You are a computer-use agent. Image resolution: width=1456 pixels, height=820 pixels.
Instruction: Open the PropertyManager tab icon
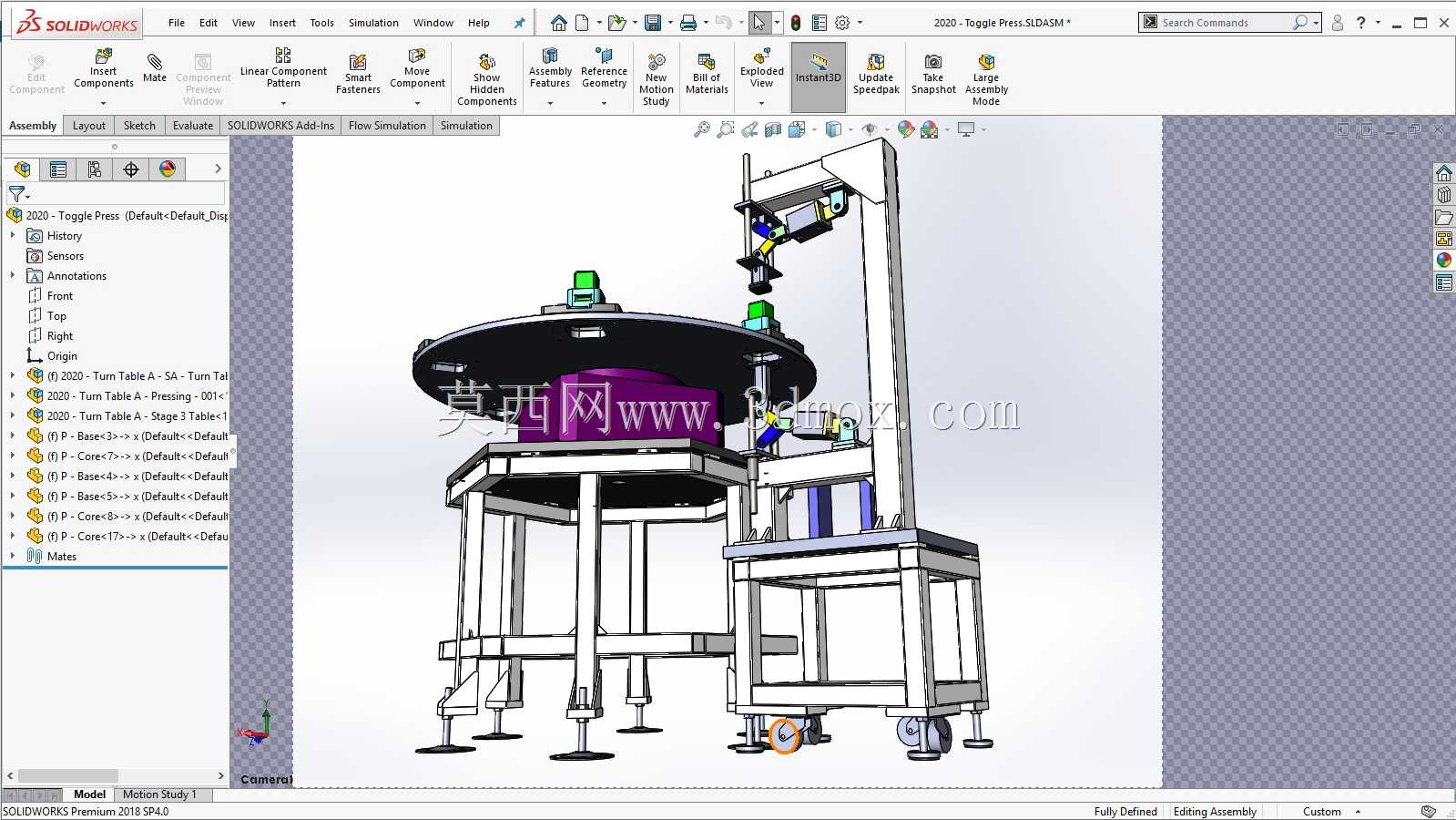58,169
